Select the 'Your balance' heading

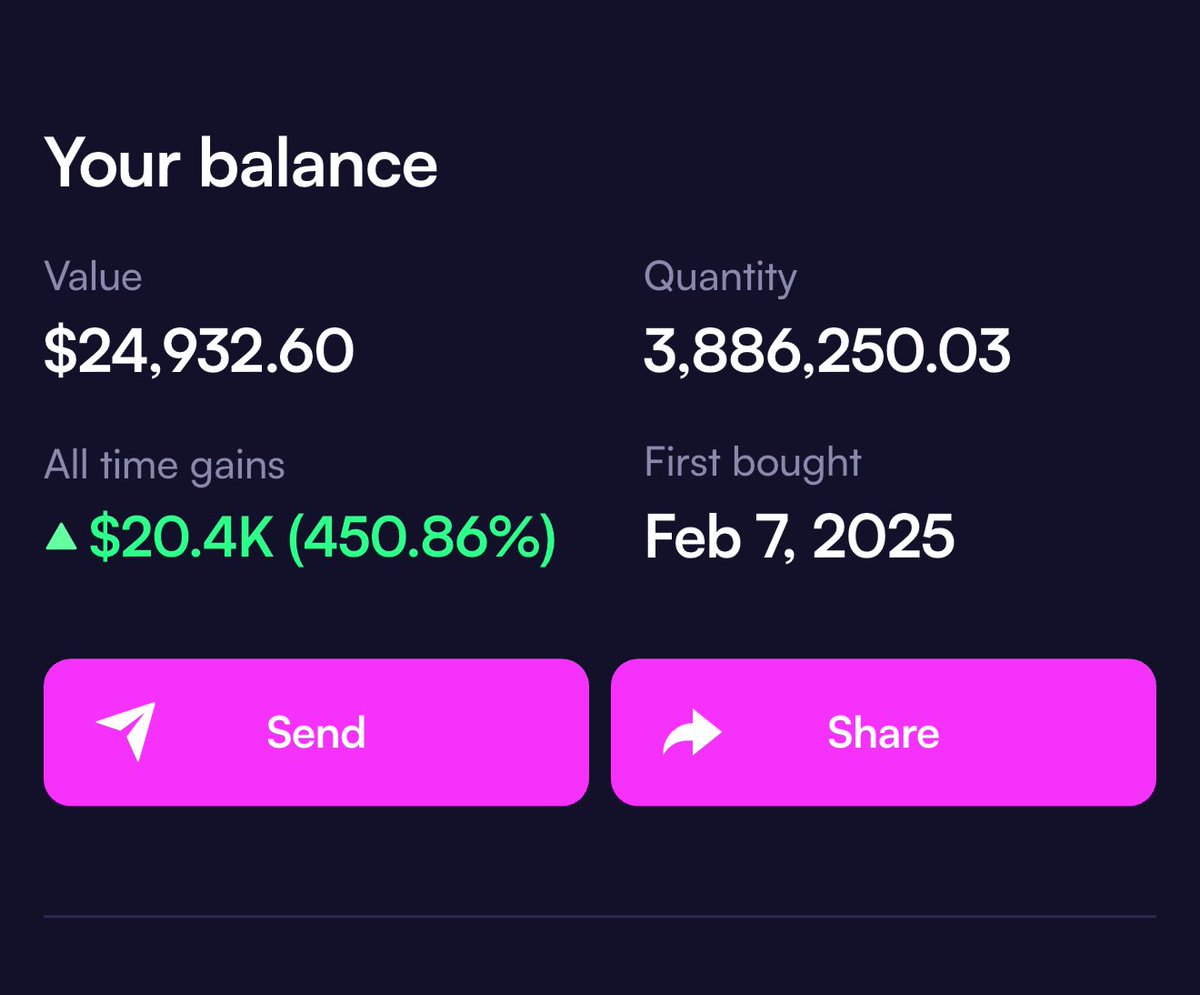(x=241, y=163)
